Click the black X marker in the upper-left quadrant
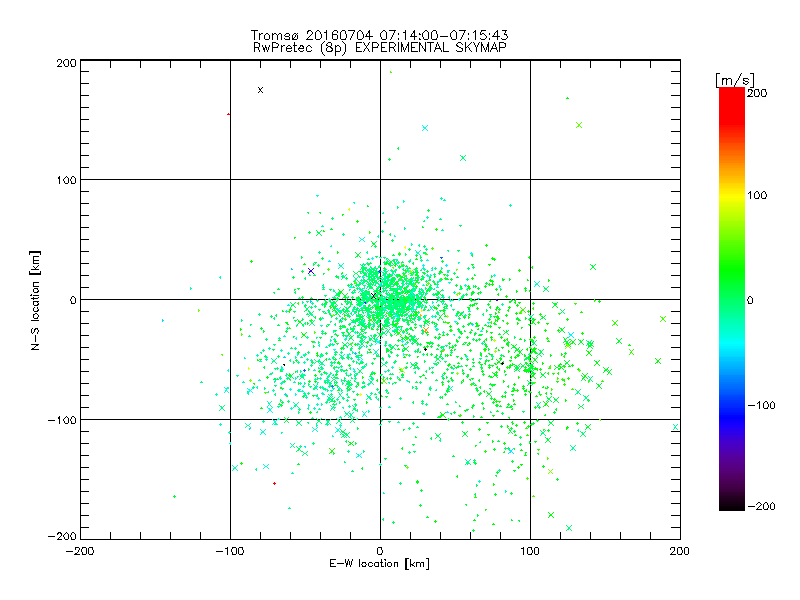Image resolution: width=800 pixels, height=600 pixels. click(x=261, y=90)
